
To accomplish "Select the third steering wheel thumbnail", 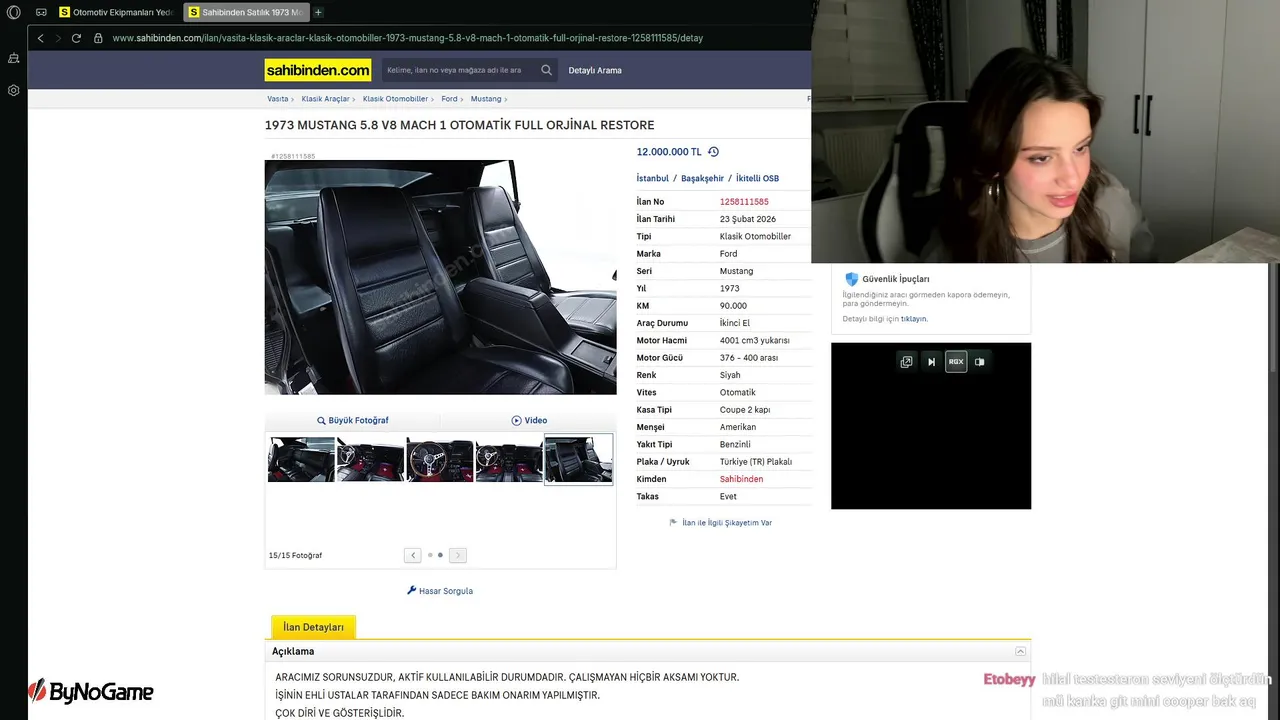I will [x=439, y=460].
